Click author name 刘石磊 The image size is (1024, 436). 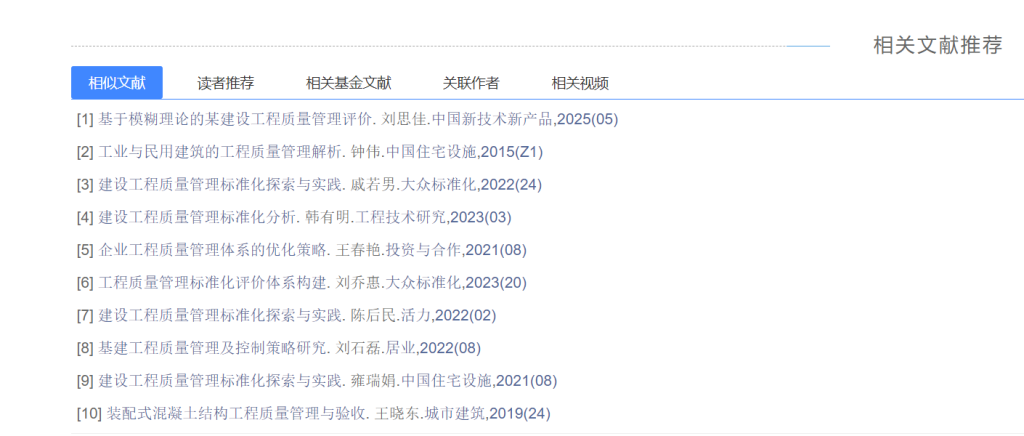[359, 348]
